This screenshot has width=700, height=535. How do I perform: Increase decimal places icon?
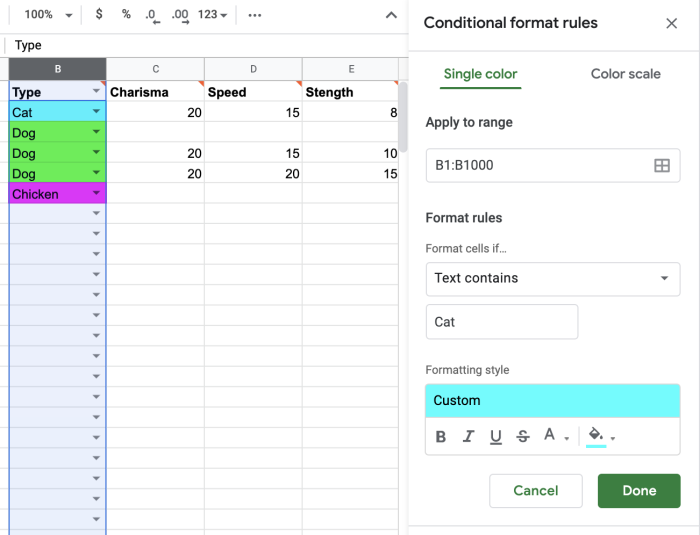pos(180,15)
